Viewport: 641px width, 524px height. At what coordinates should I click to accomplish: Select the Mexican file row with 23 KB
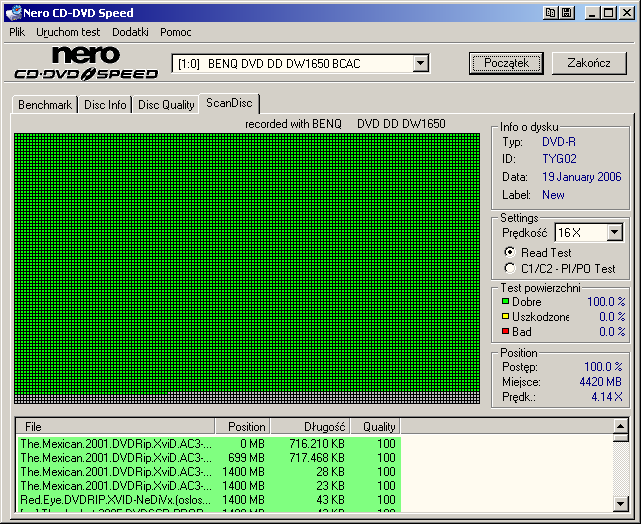click(x=208, y=486)
